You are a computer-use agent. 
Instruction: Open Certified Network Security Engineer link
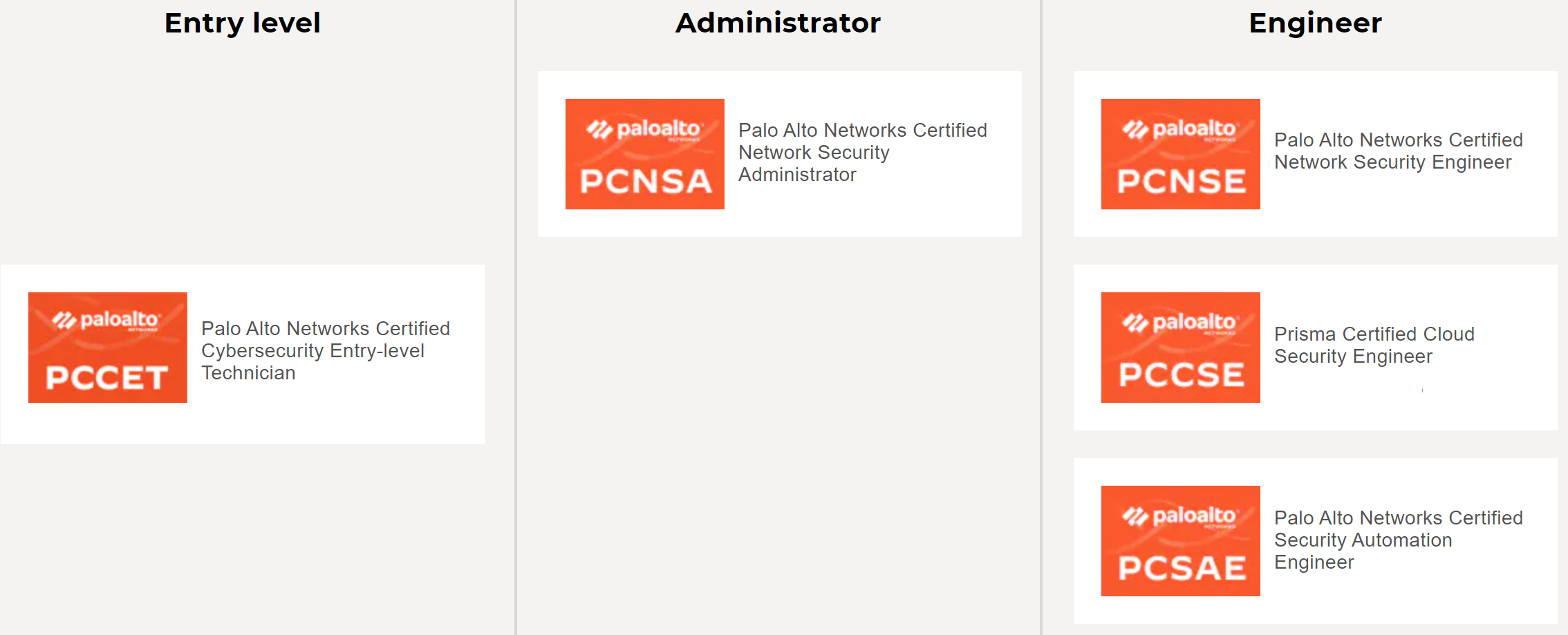pos(1398,151)
